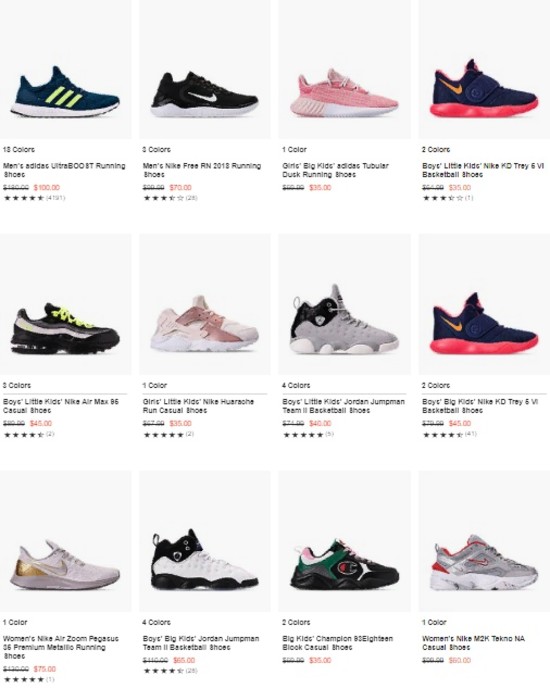Open Women's Nike Air Zoom Pegasus link

click(x=61, y=647)
